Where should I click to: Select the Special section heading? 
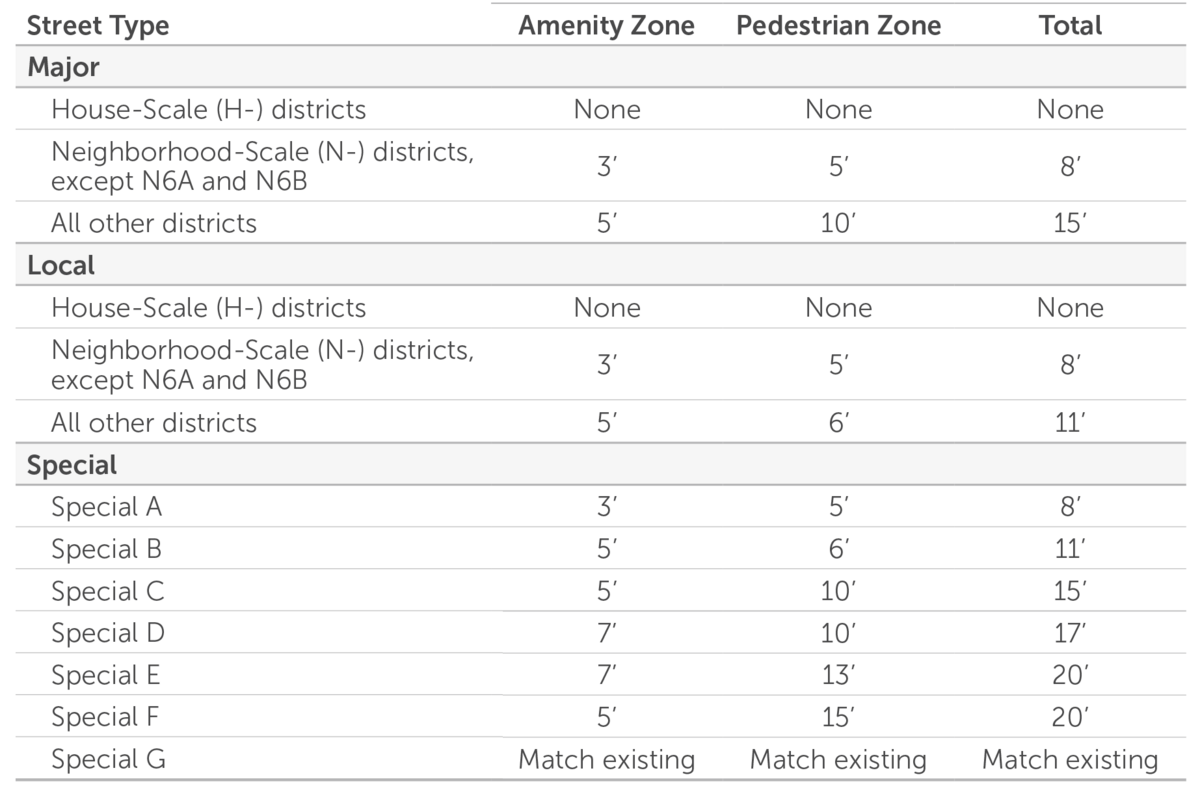(72, 465)
